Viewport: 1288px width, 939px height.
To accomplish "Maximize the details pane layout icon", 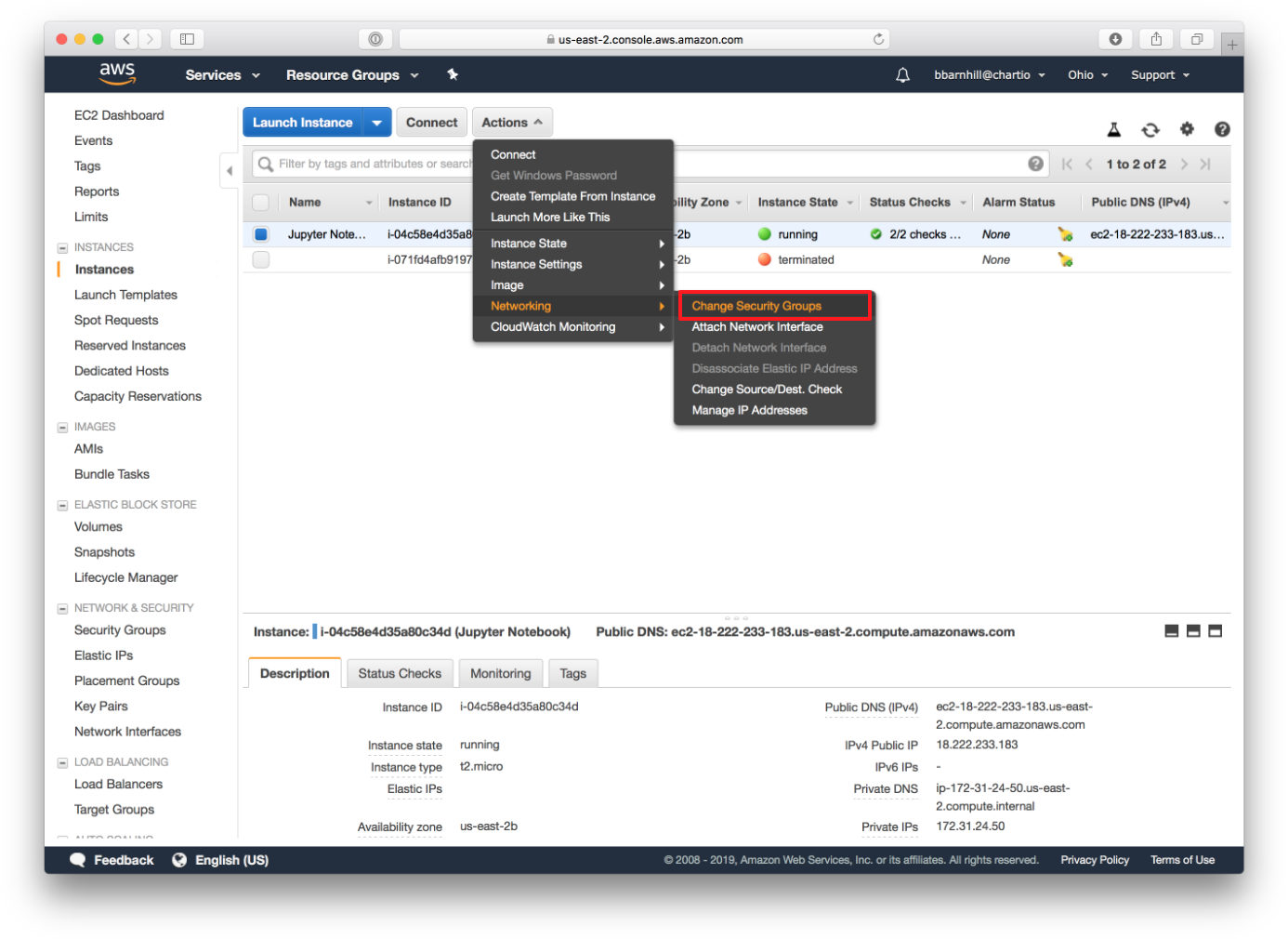I will [x=1215, y=631].
